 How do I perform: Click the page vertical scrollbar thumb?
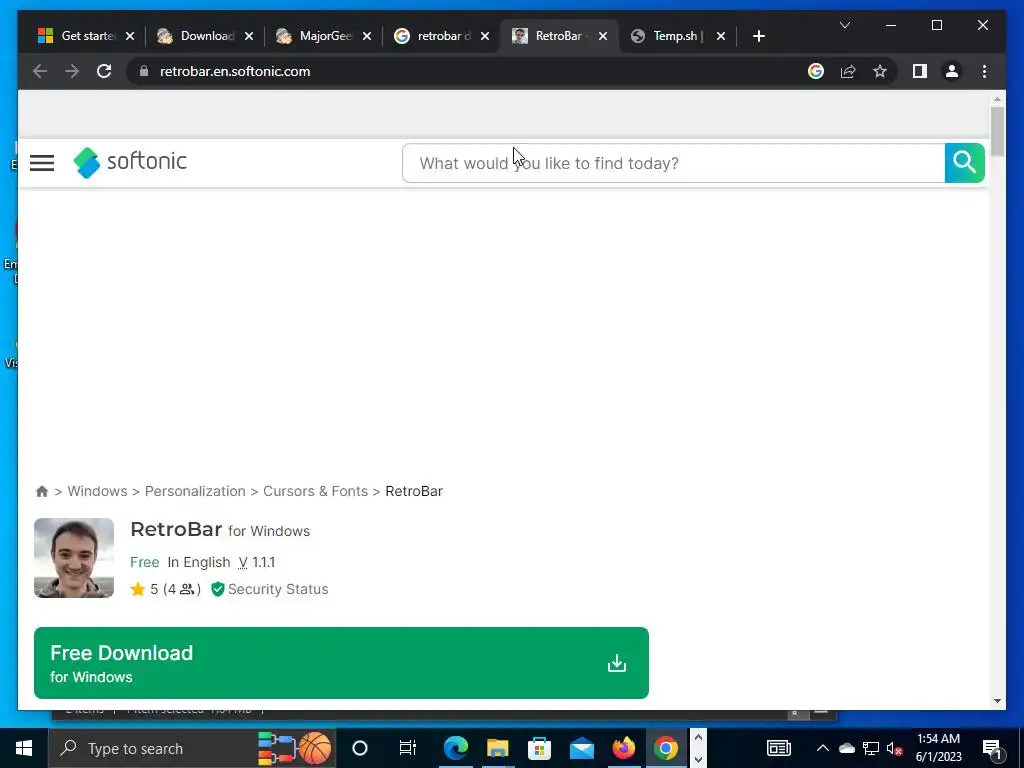pos(997,131)
